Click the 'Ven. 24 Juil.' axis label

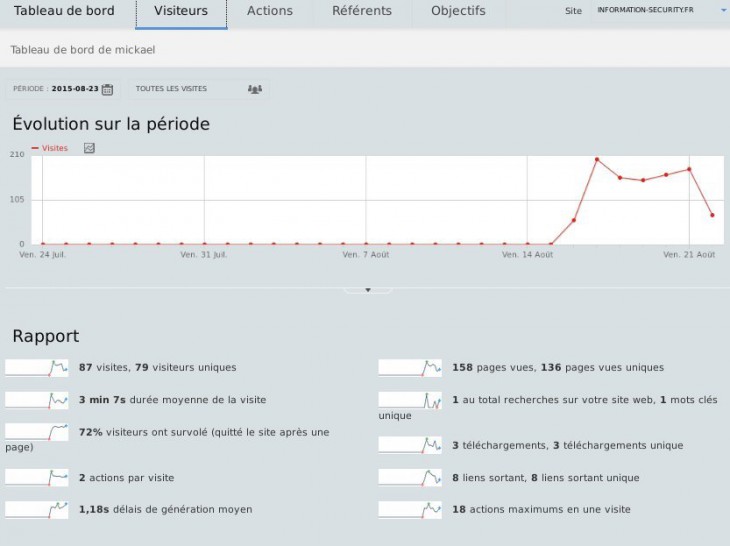[x=42, y=255]
